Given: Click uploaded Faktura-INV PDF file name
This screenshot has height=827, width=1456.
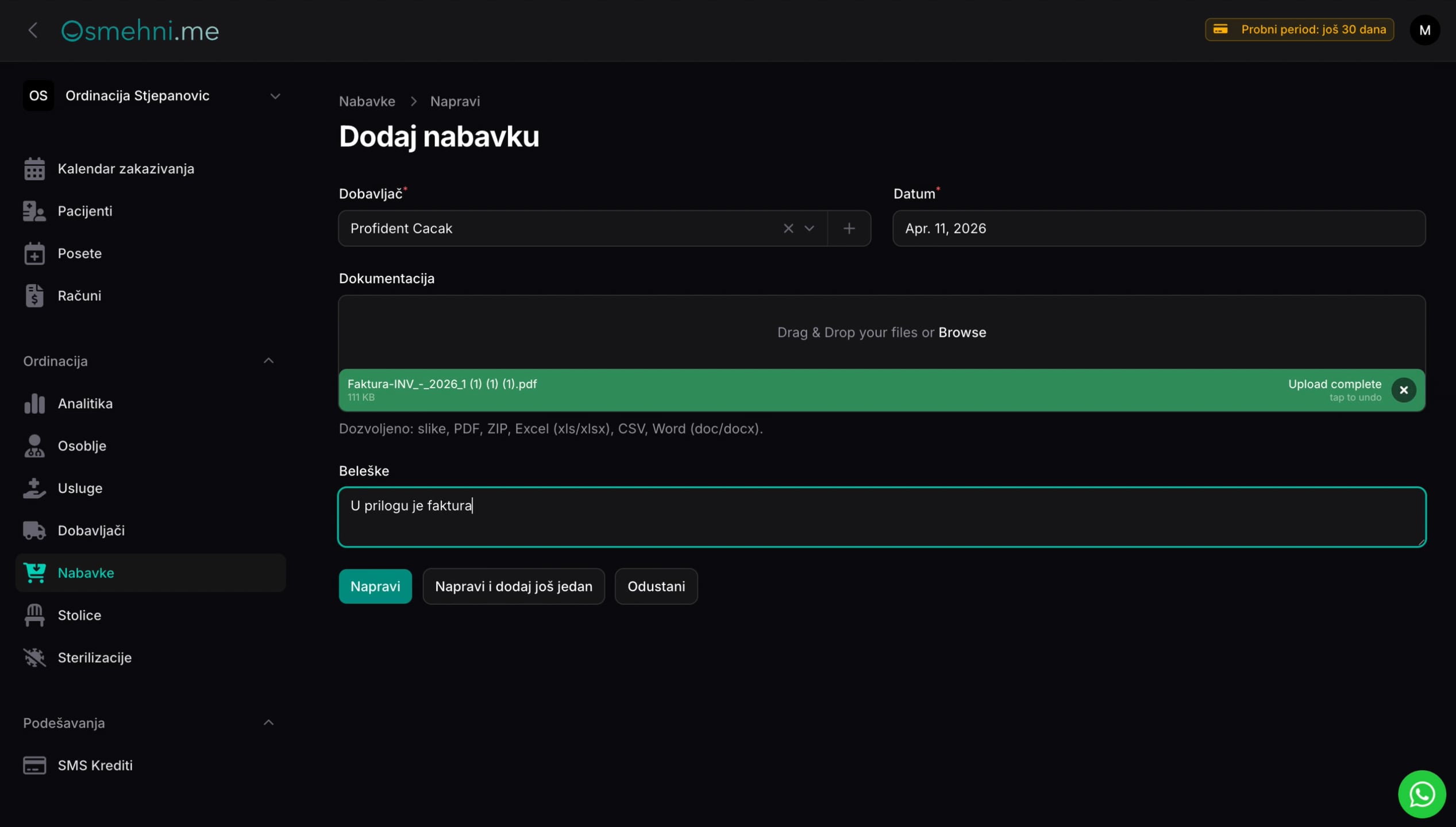Looking at the screenshot, I should pyautogui.click(x=442, y=384).
